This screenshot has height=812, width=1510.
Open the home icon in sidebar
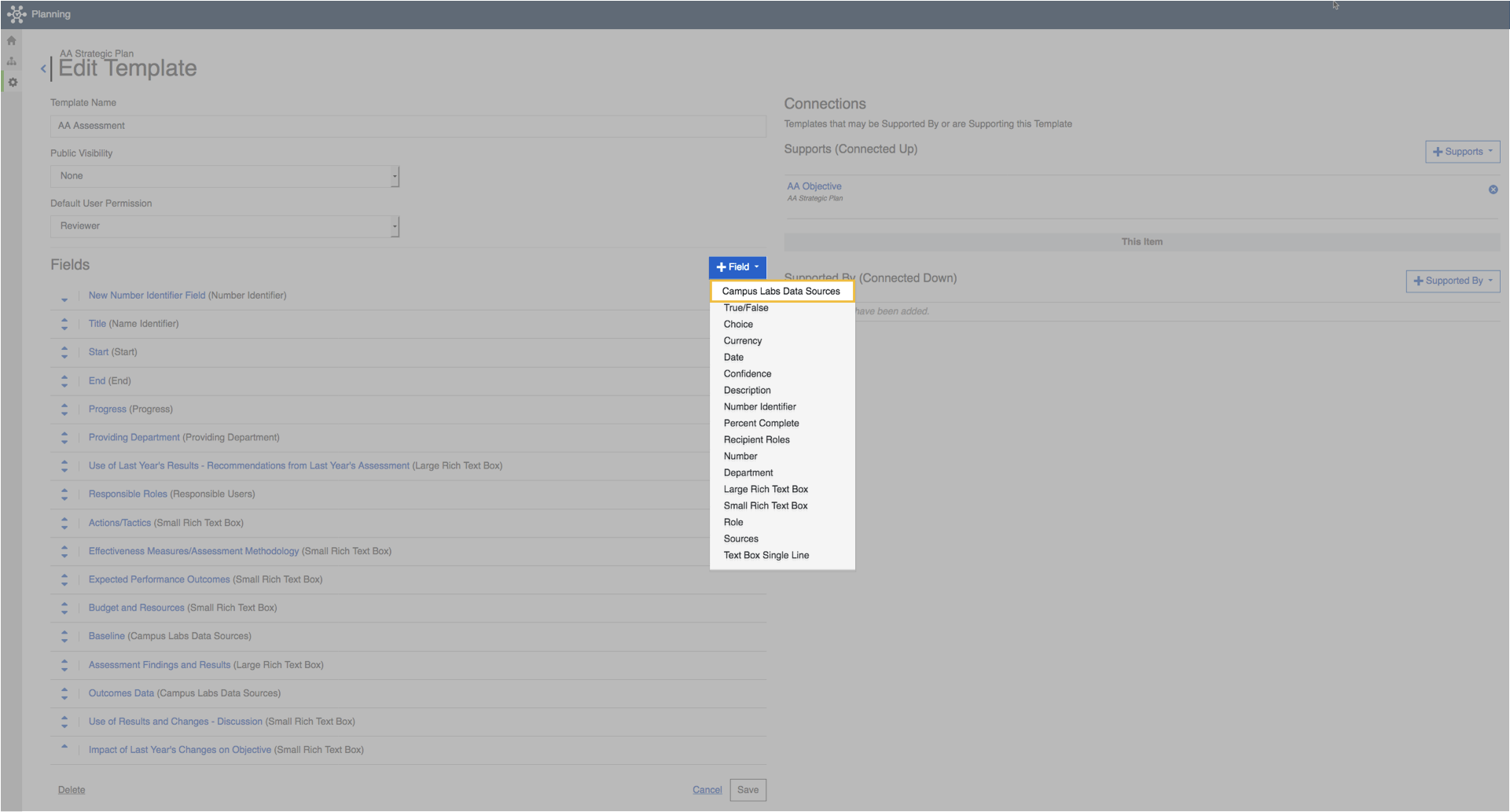click(x=12, y=41)
